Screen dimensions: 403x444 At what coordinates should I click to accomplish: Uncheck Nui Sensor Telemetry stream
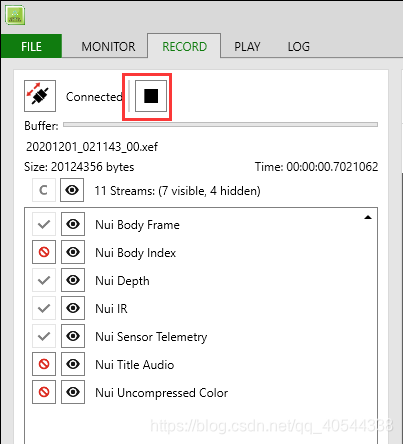pyautogui.click(x=44, y=336)
